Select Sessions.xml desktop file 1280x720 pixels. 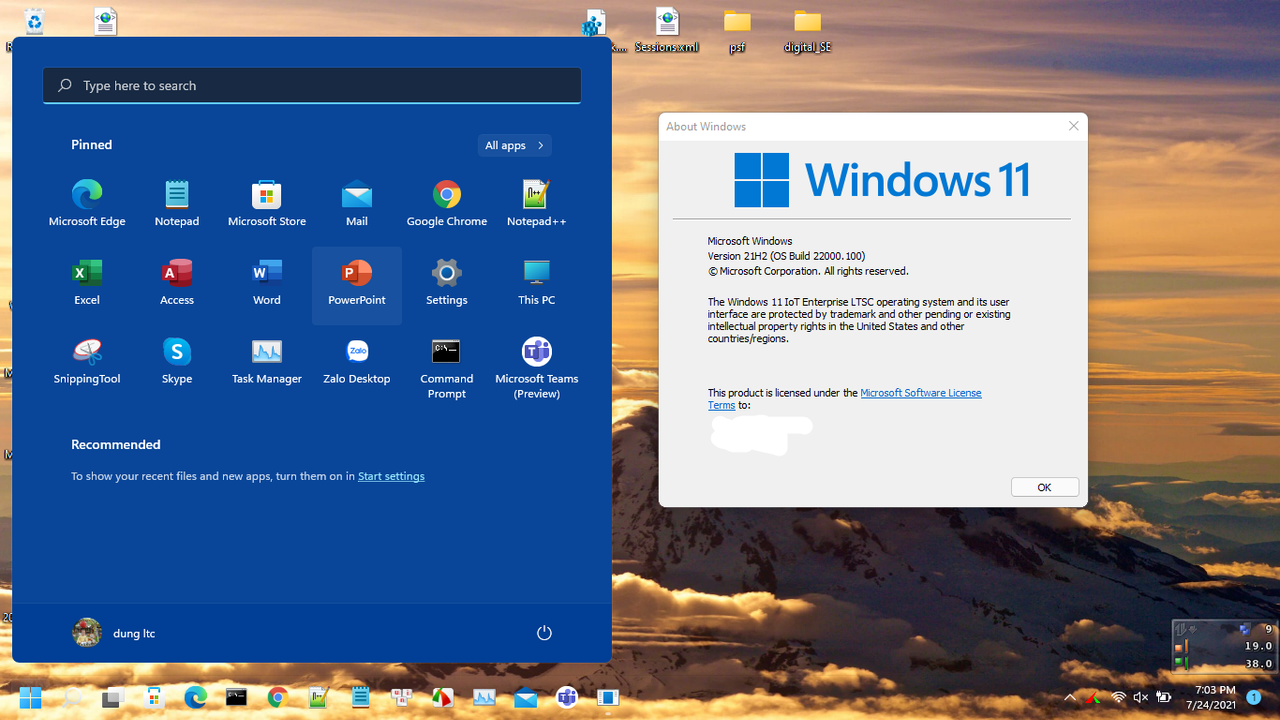tap(667, 30)
